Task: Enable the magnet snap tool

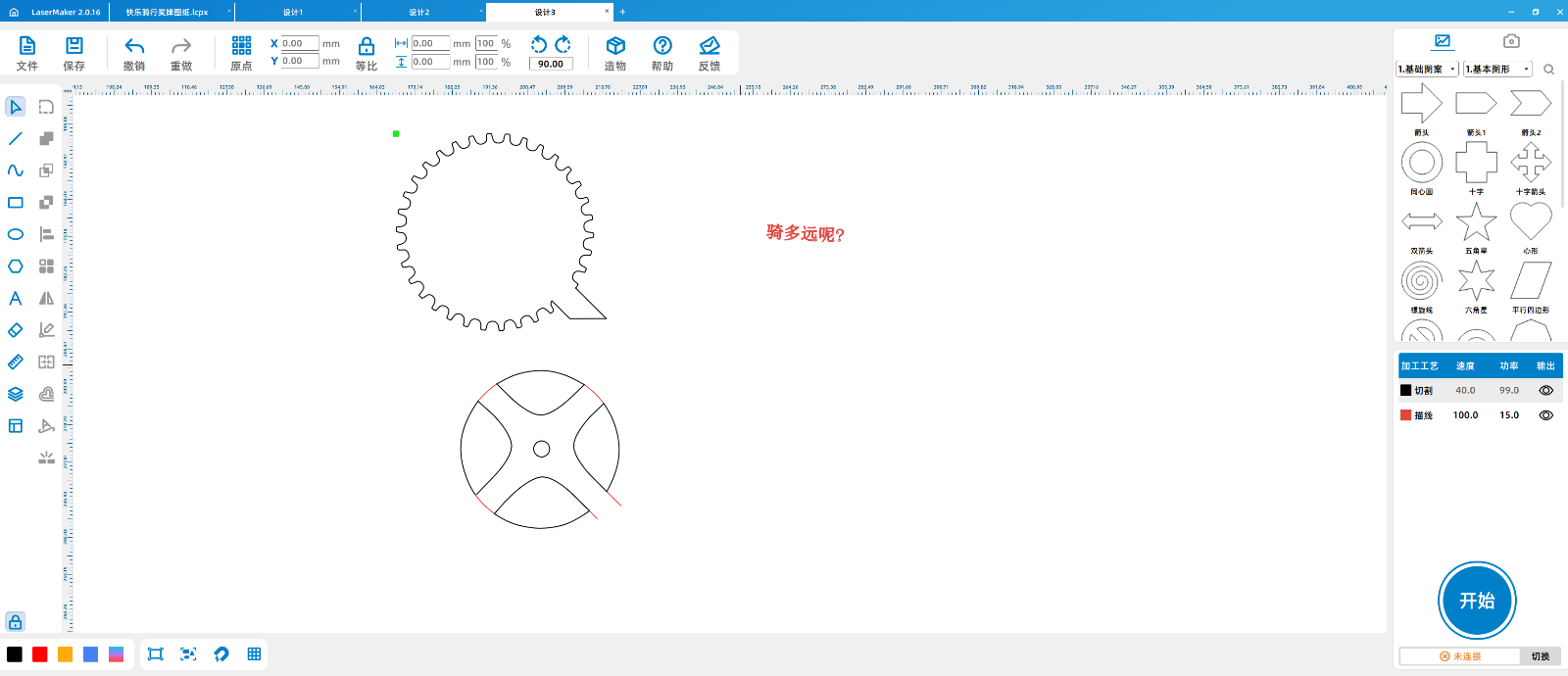Action: (x=221, y=653)
